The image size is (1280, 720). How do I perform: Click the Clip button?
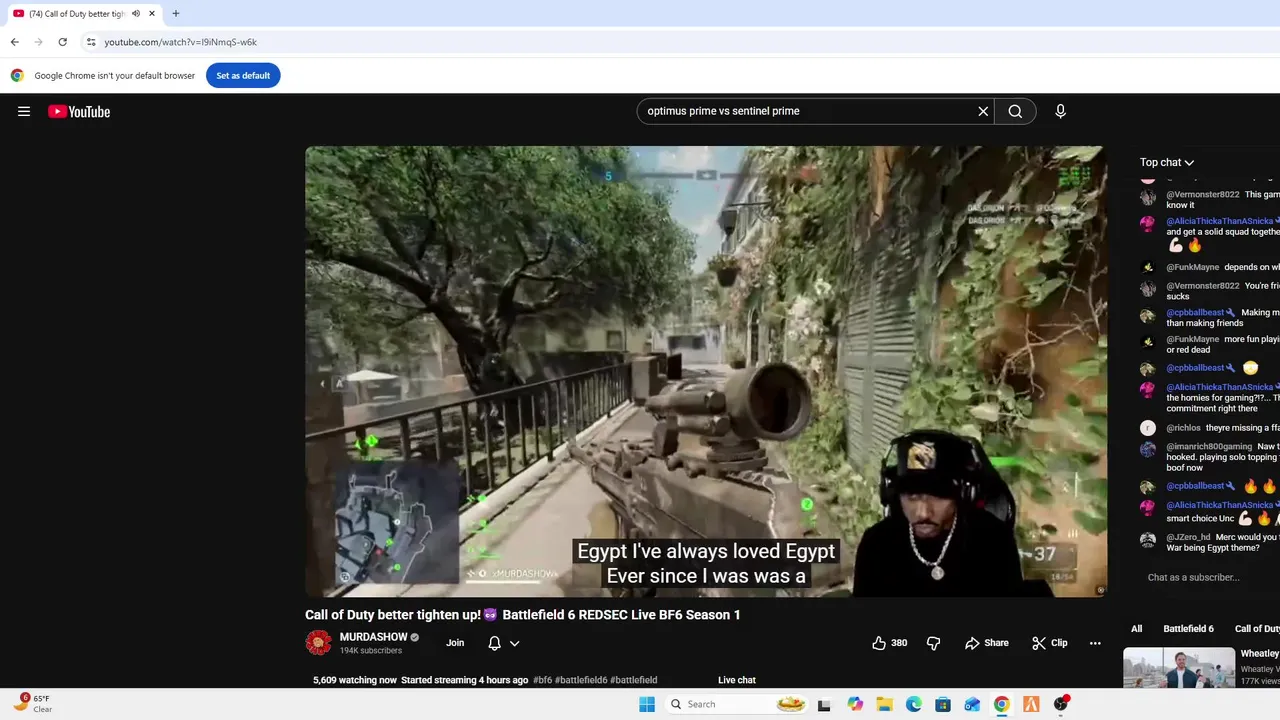tap(1050, 643)
